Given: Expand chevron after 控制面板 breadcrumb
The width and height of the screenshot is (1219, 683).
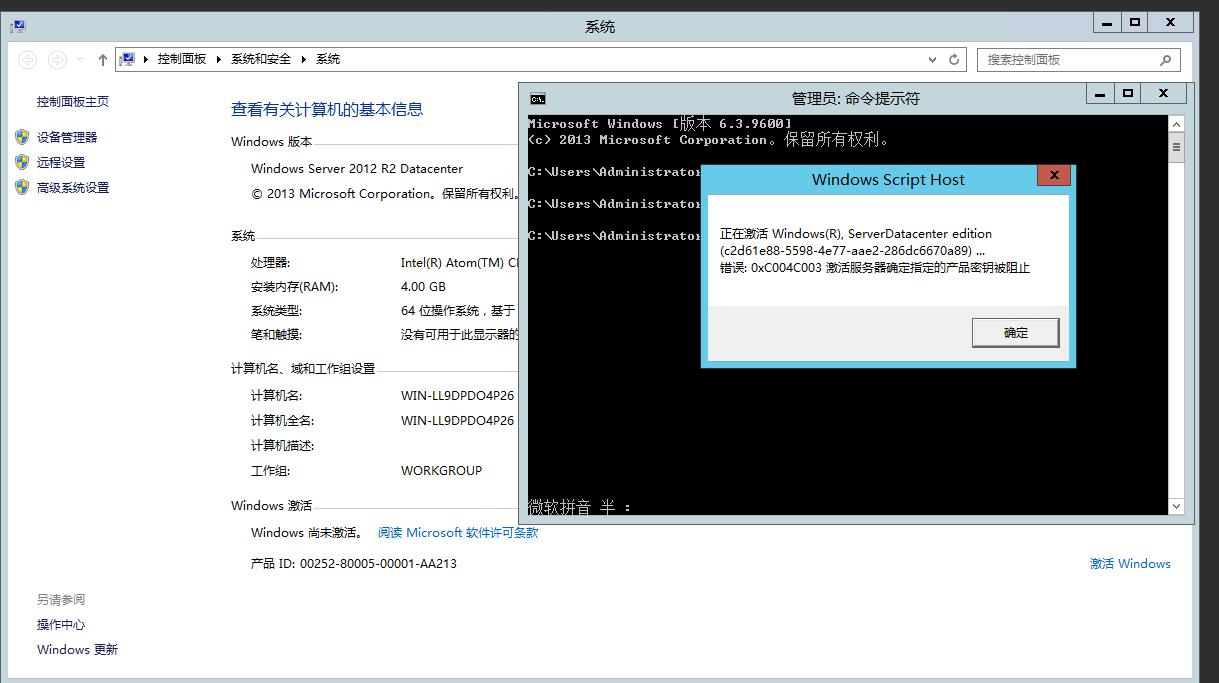Looking at the screenshot, I should 219,59.
